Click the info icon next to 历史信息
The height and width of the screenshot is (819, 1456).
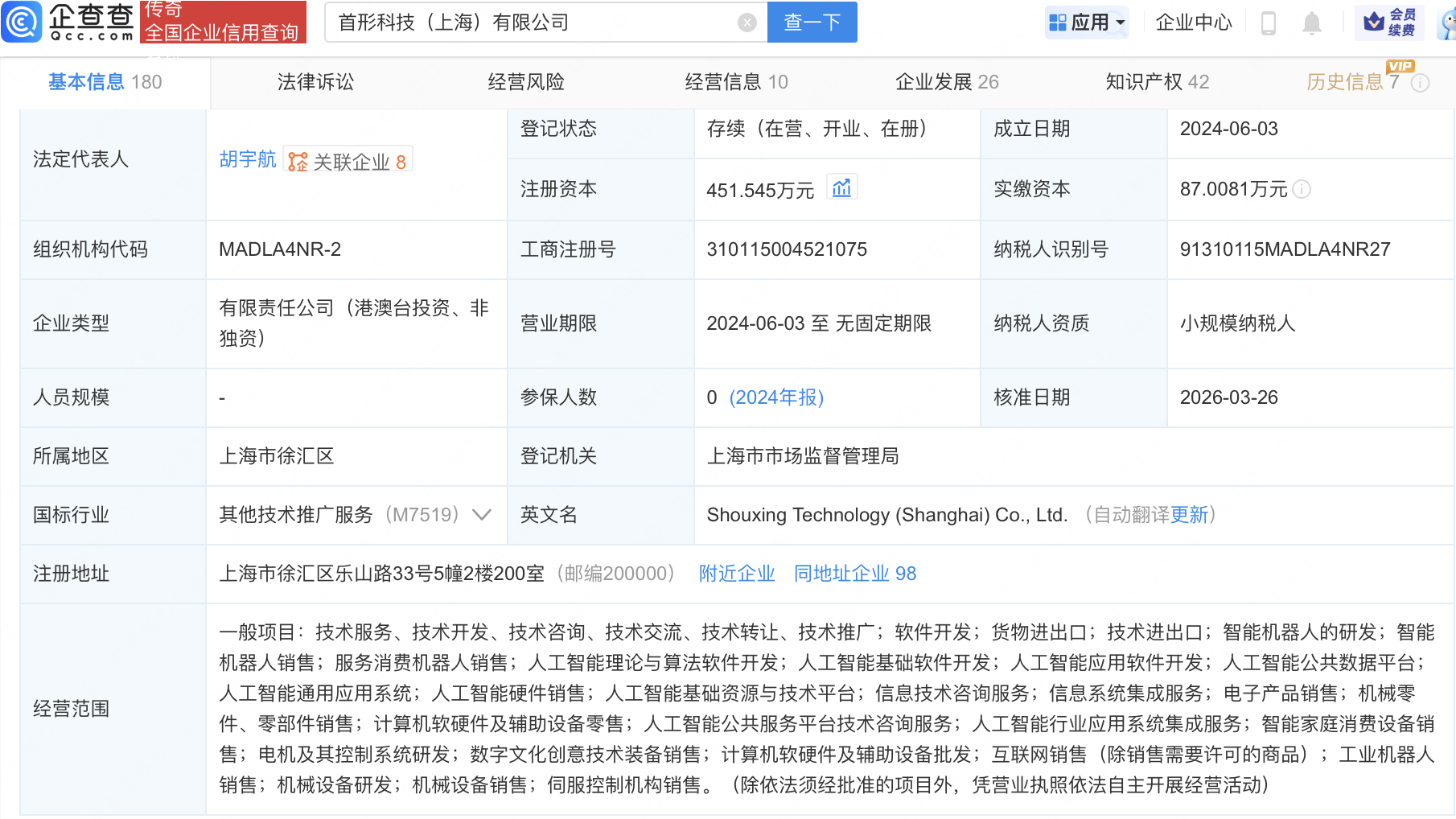coord(1420,81)
